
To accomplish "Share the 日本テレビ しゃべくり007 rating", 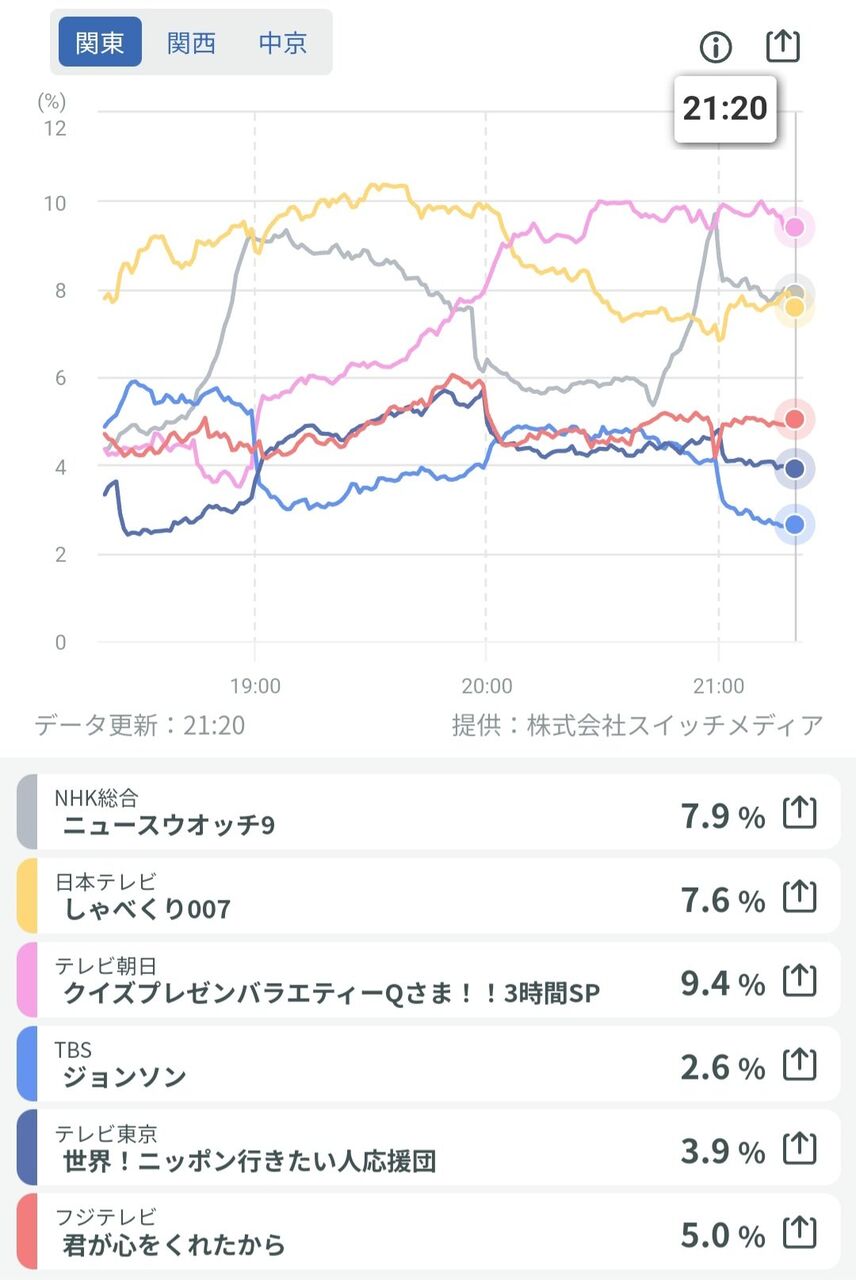I will pyautogui.click(x=799, y=897).
